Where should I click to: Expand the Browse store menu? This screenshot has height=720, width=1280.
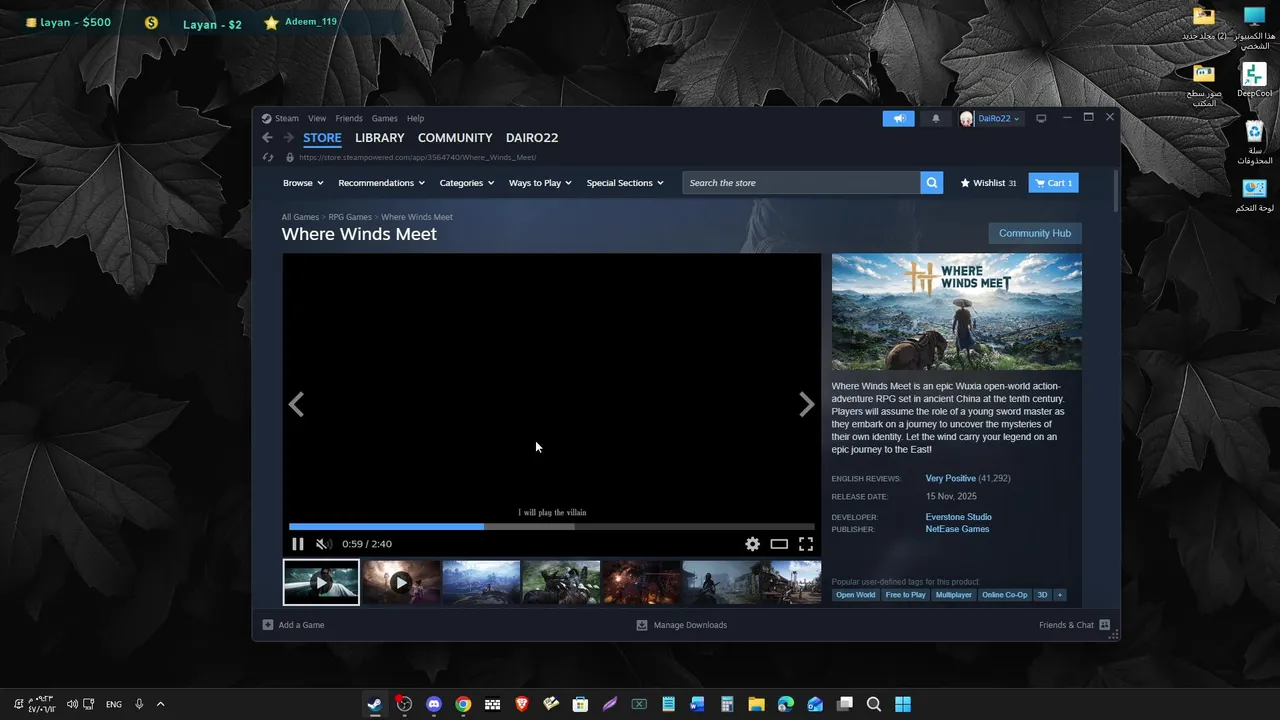(x=303, y=183)
